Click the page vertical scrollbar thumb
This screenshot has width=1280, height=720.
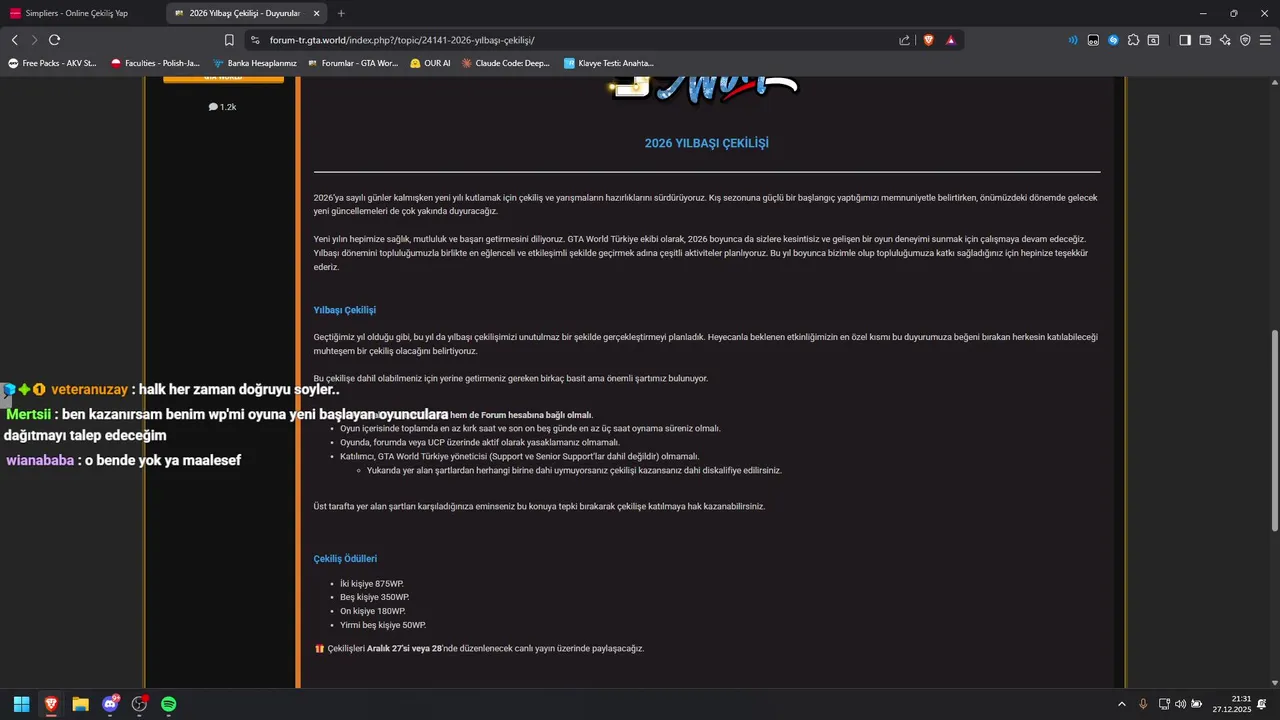coord(1274,430)
